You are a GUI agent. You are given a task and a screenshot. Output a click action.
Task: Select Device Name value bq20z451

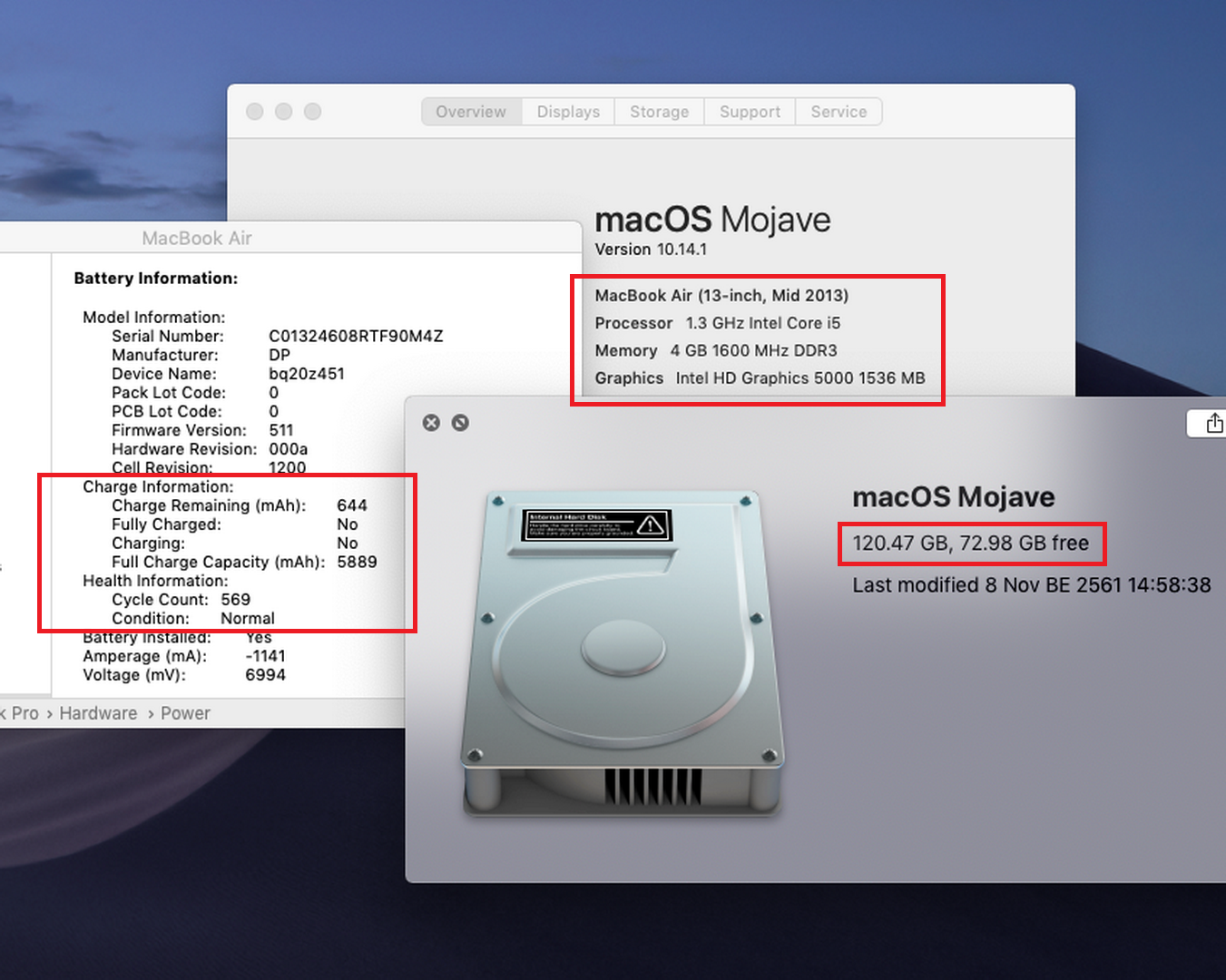(307, 374)
